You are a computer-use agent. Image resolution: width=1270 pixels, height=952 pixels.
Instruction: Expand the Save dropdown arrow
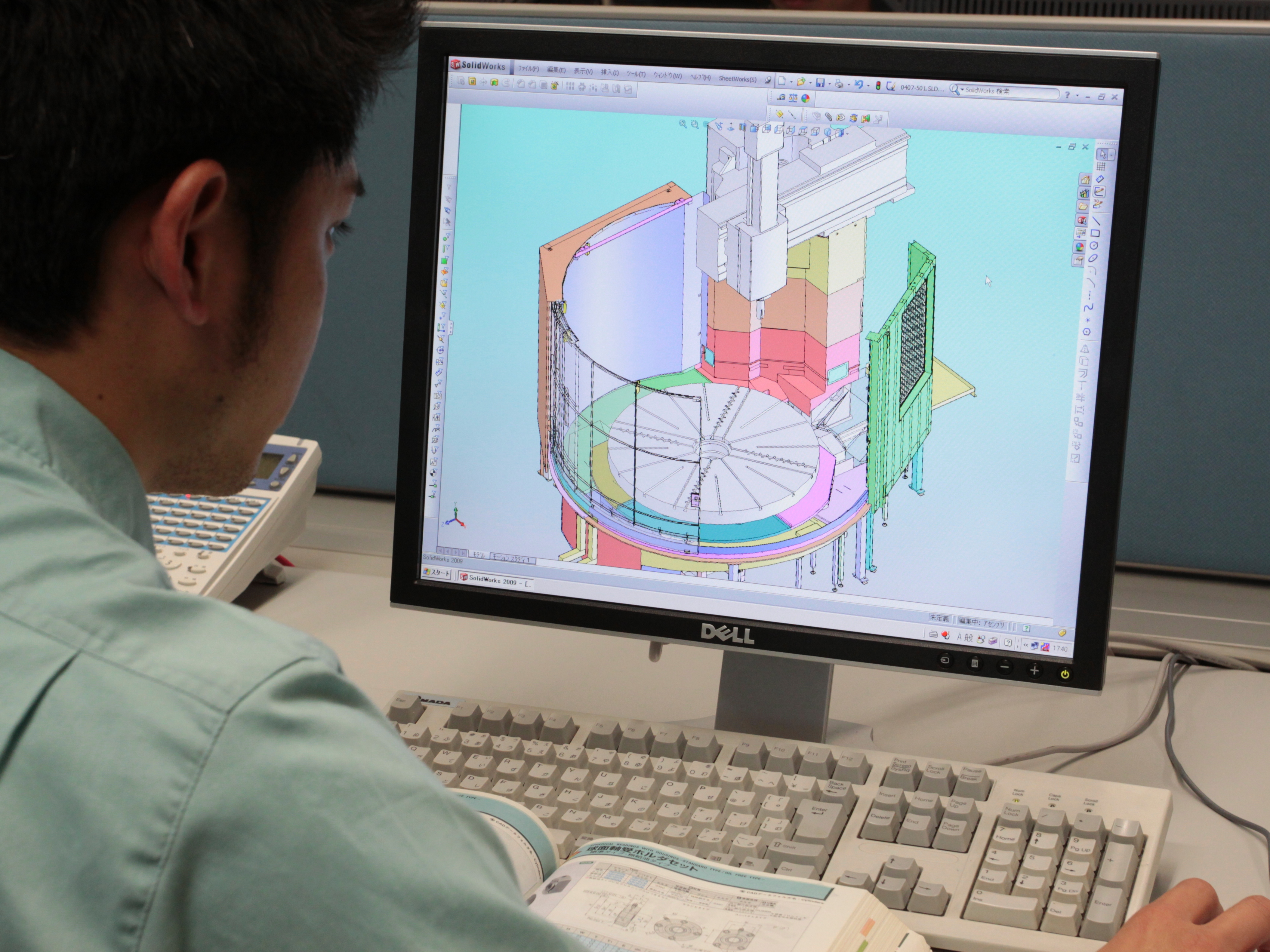pos(830,84)
